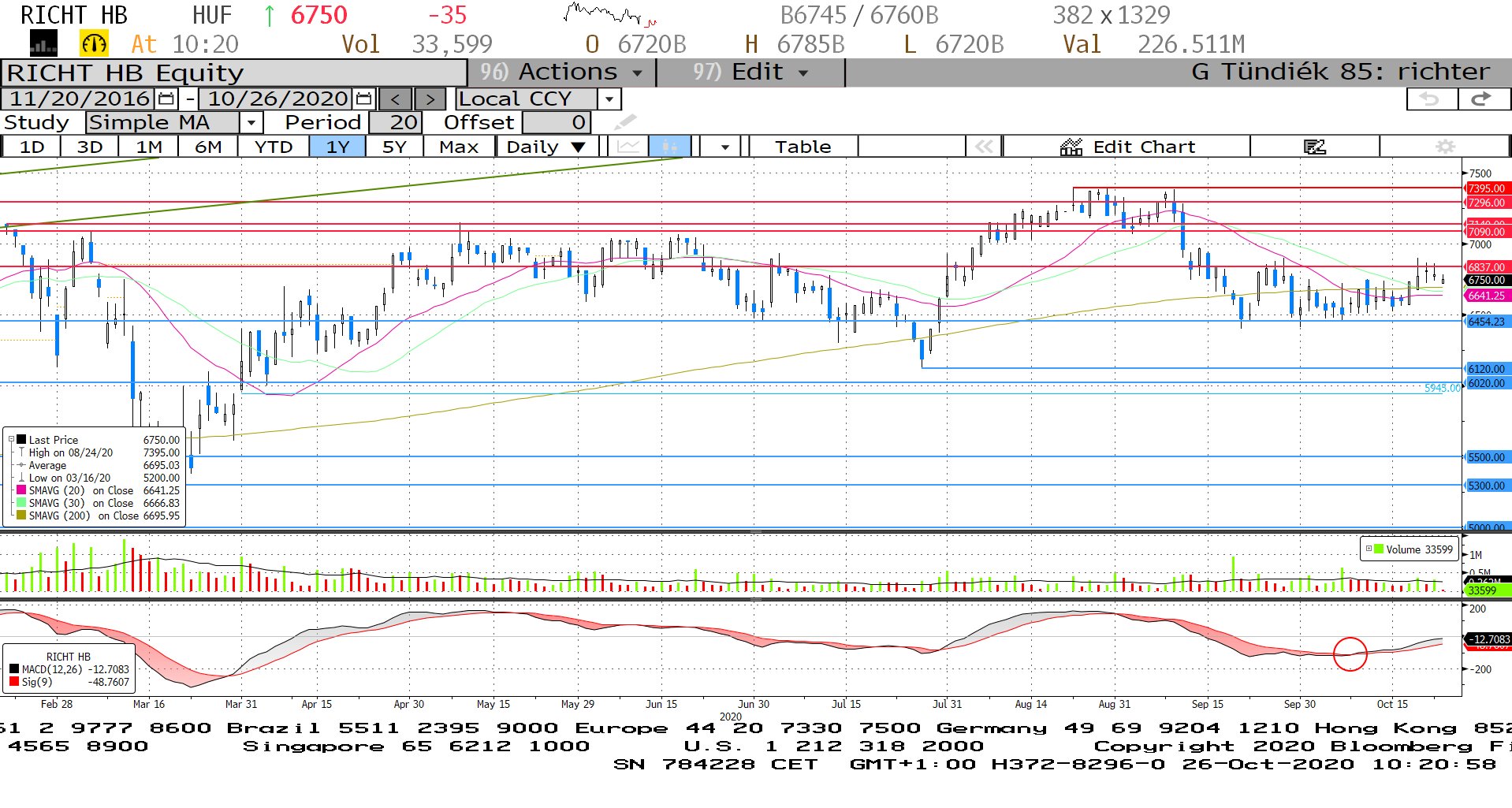Click the Sig(9) red legend swatch
The height and width of the screenshot is (808, 1512).
tap(14, 682)
